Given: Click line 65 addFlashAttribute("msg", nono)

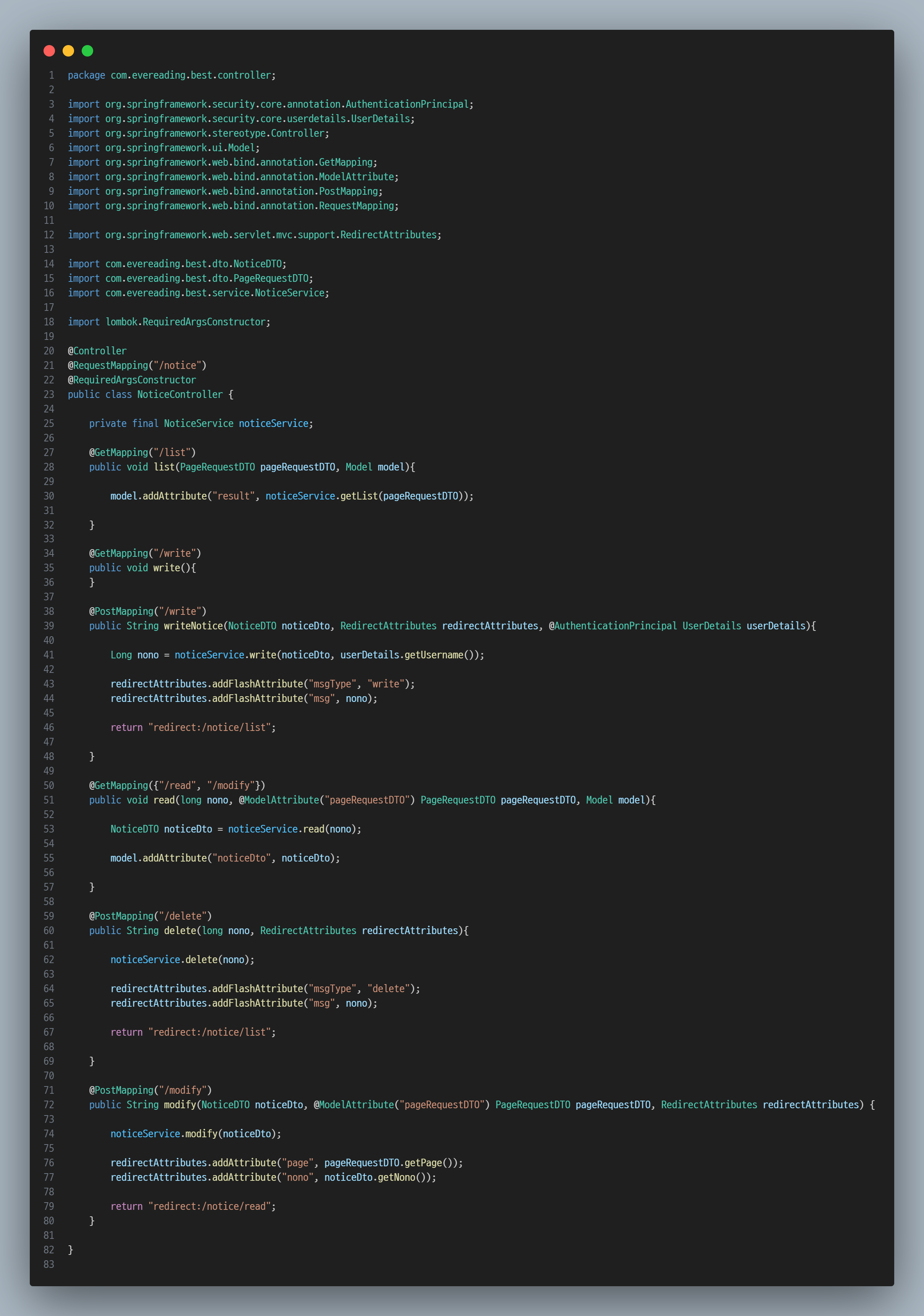Looking at the screenshot, I should [244, 1003].
